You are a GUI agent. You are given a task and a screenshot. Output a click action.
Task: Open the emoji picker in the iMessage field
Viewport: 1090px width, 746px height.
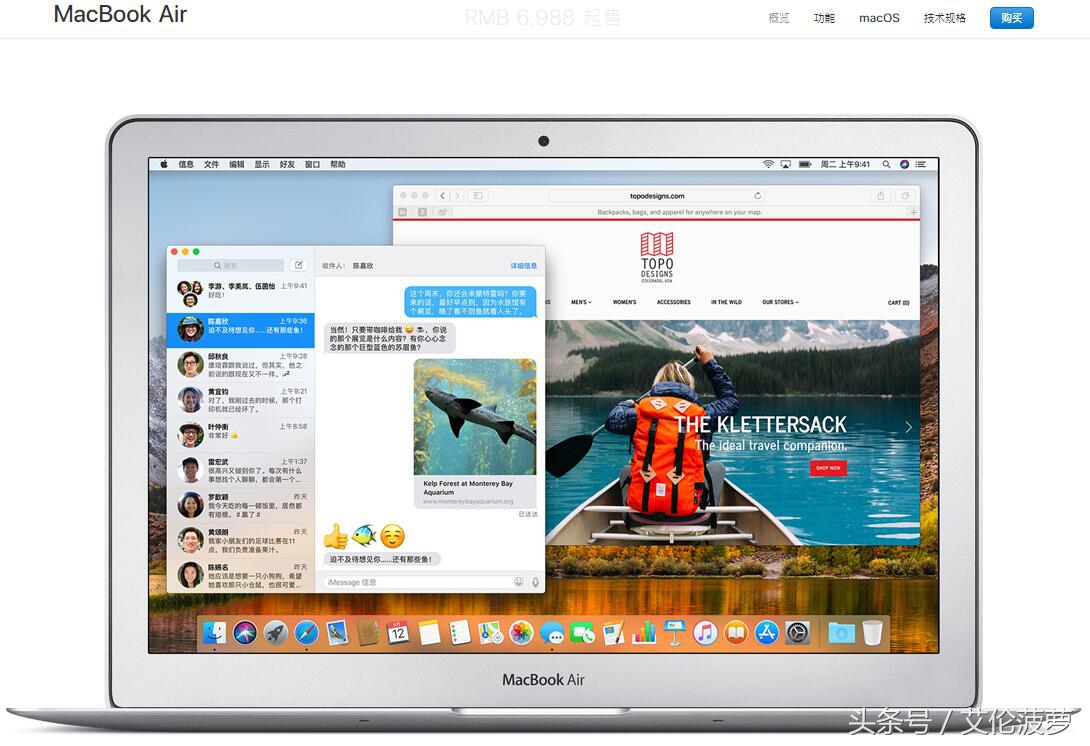(518, 581)
